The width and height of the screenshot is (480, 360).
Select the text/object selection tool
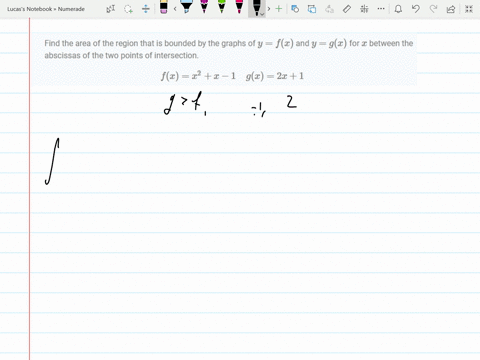tap(111, 9)
